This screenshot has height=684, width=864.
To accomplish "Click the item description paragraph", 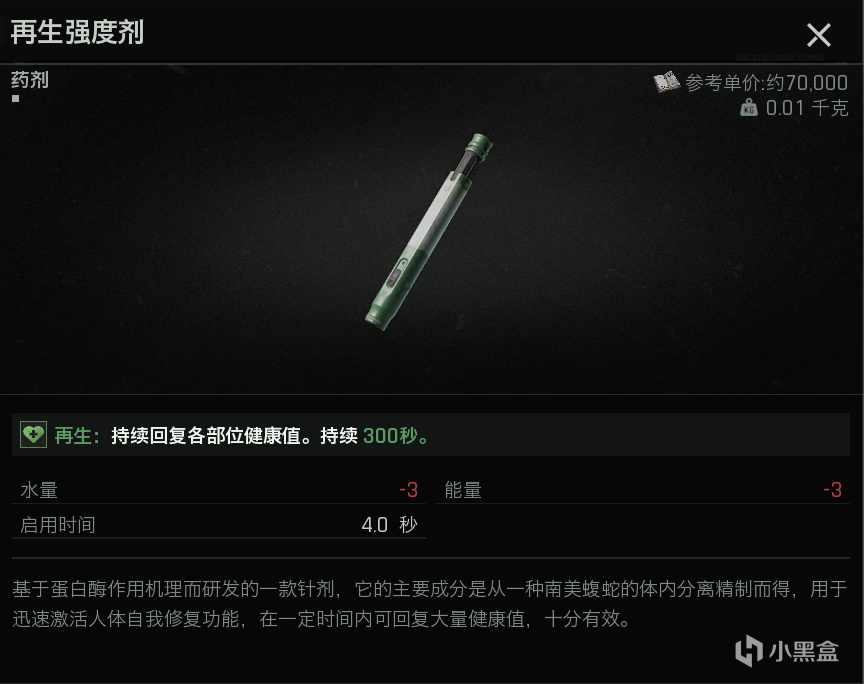I will 430,604.
